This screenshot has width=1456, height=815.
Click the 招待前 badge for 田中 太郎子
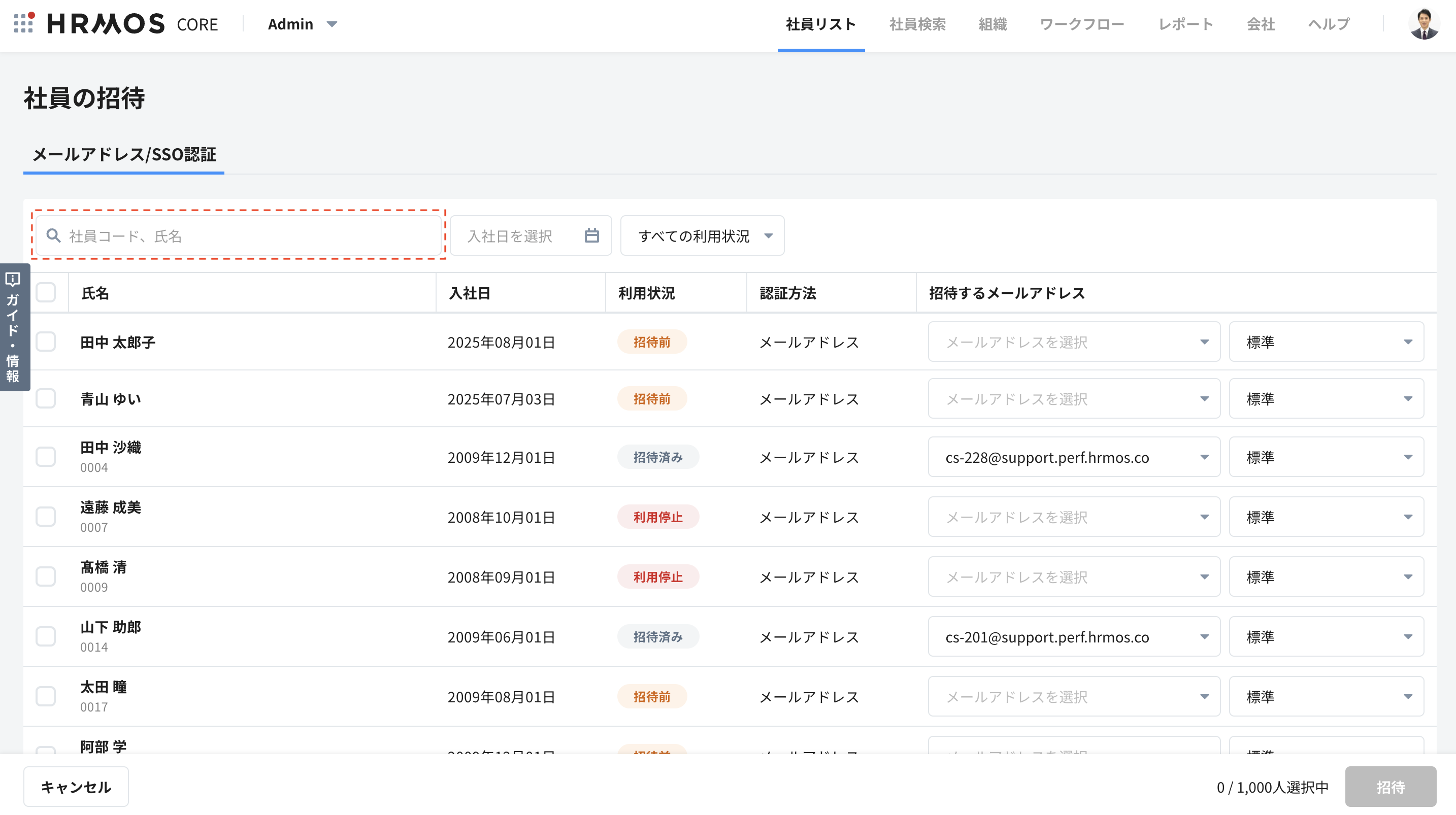click(651, 342)
